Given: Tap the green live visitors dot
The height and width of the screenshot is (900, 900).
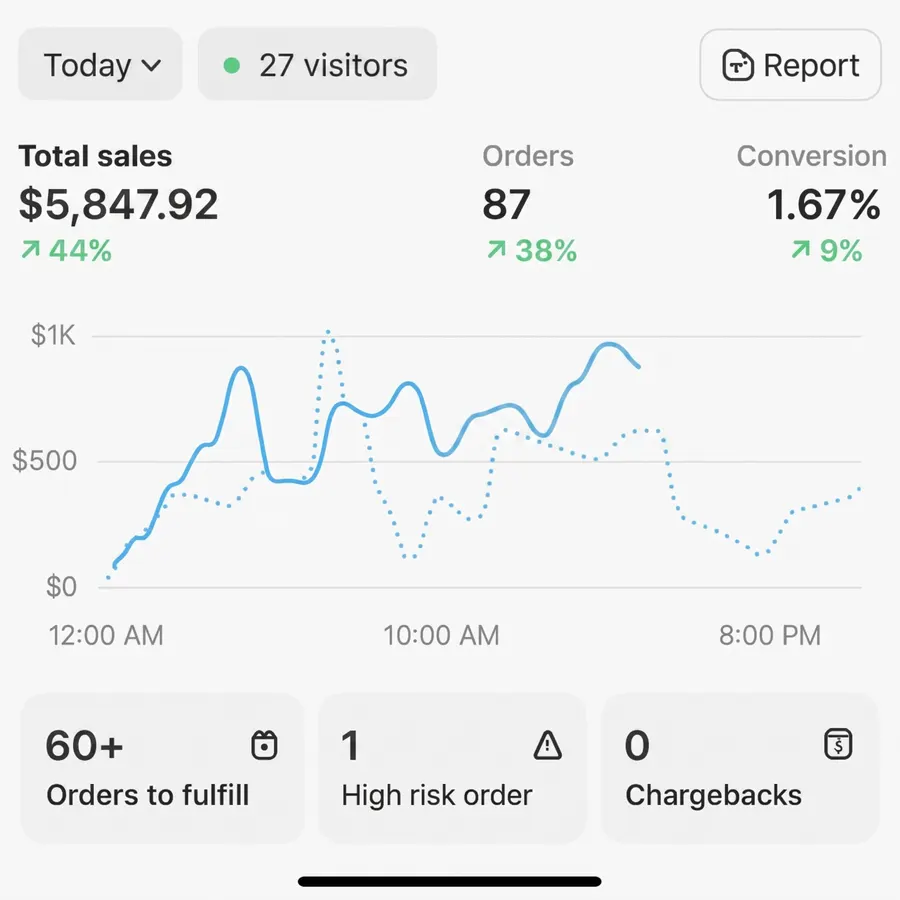Looking at the screenshot, I should click(232, 65).
